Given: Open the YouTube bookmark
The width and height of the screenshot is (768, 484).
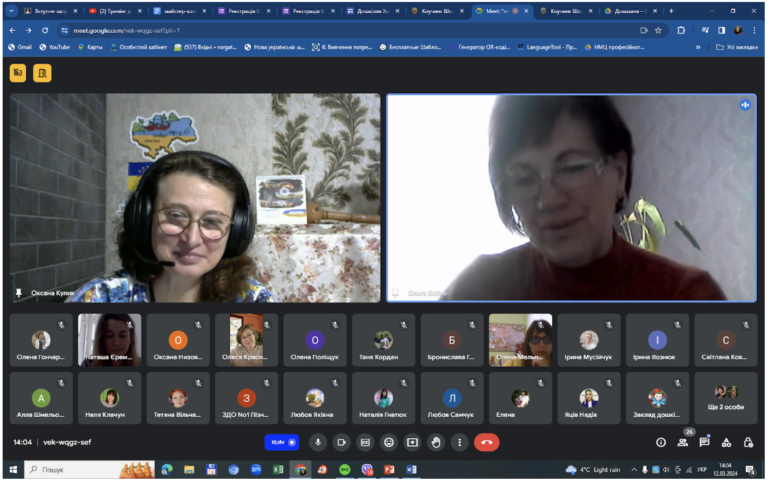Looking at the screenshot, I should tap(54, 47).
